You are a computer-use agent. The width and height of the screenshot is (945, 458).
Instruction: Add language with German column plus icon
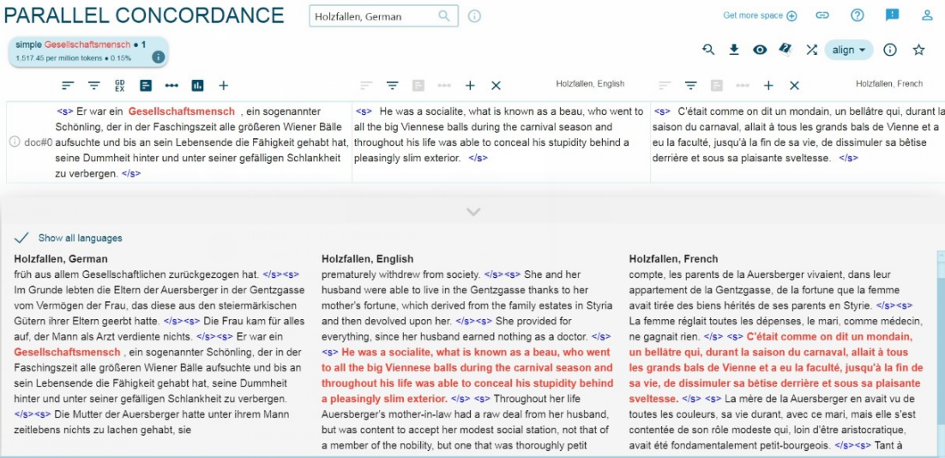(x=224, y=86)
